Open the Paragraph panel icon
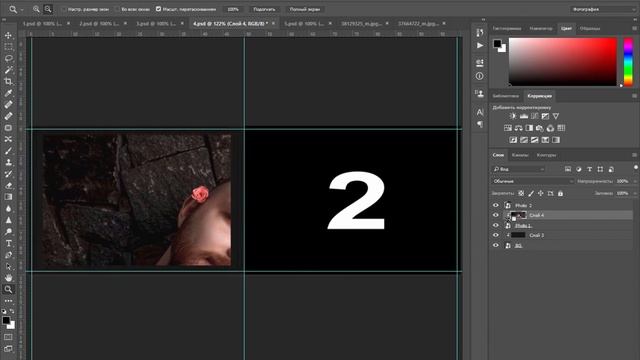This screenshot has width=640, height=360. click(x=480, y=124)
